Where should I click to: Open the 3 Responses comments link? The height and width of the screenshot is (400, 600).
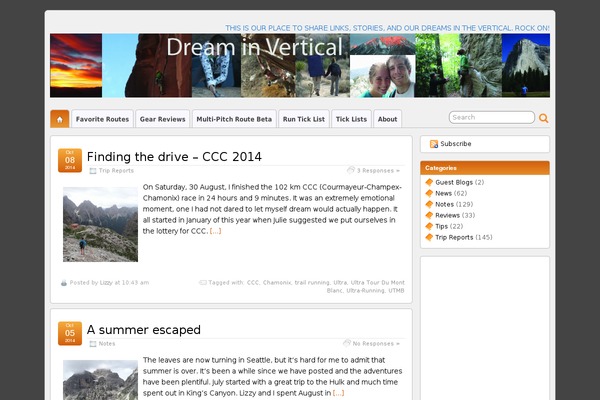[x=378, y=171]
